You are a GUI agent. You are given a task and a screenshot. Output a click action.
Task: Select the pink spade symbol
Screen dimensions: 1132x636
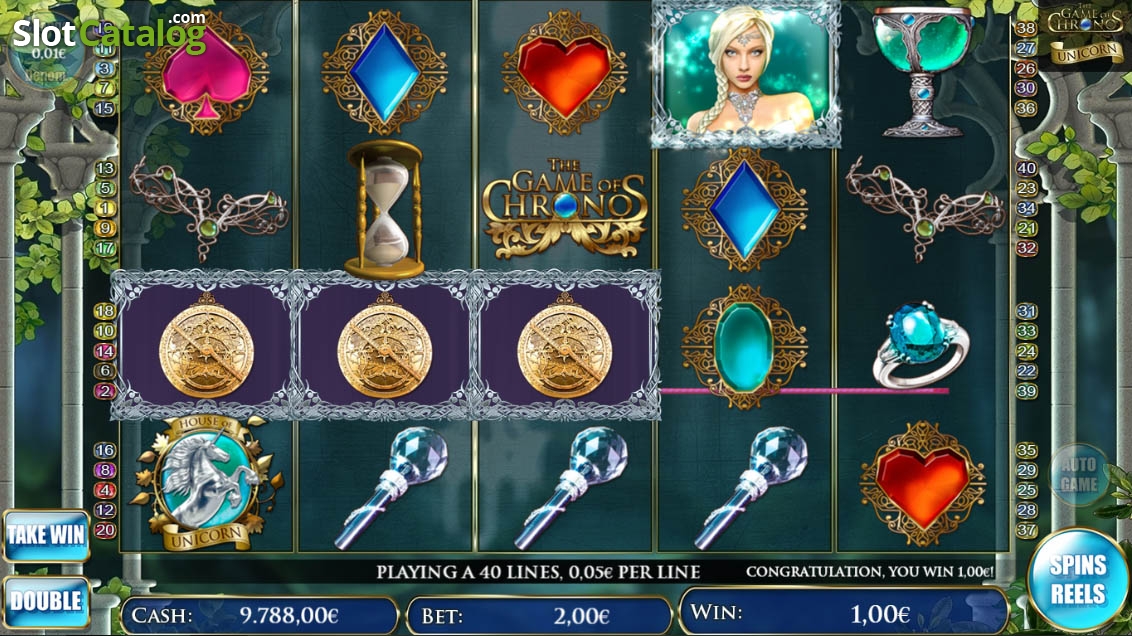(206, 72)
